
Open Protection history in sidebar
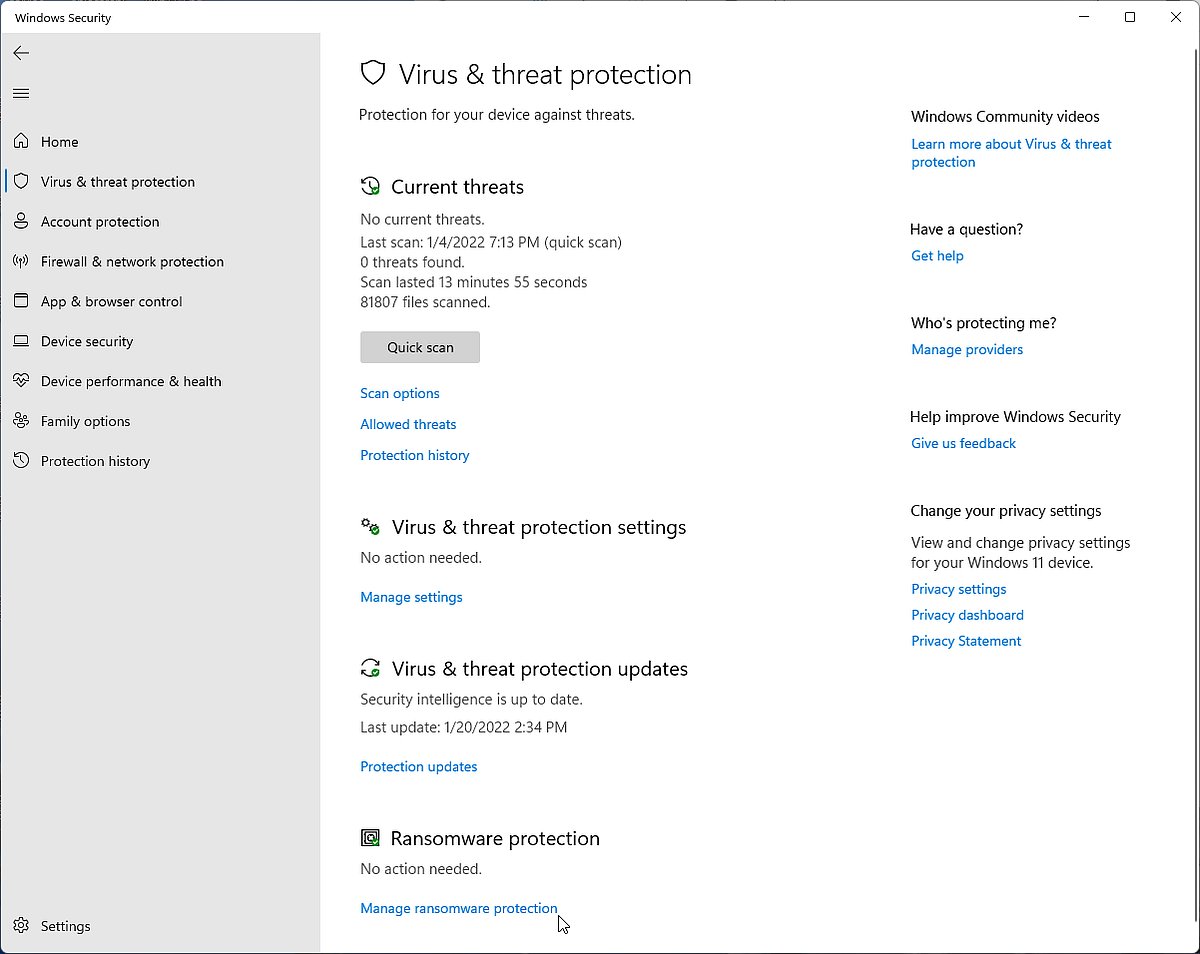click(95, 462)
